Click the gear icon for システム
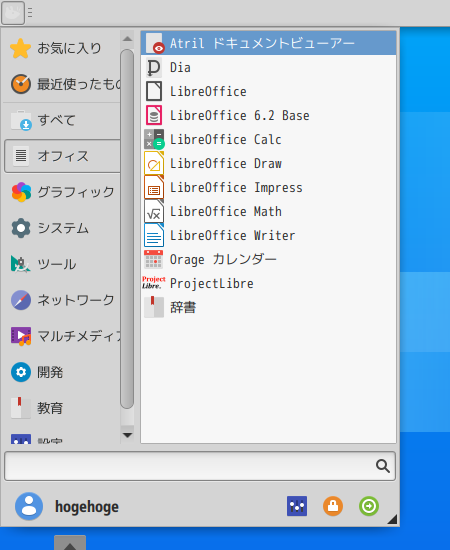Image resolution: width=450 pixels, height=550 pixels. tap(21, 228)
